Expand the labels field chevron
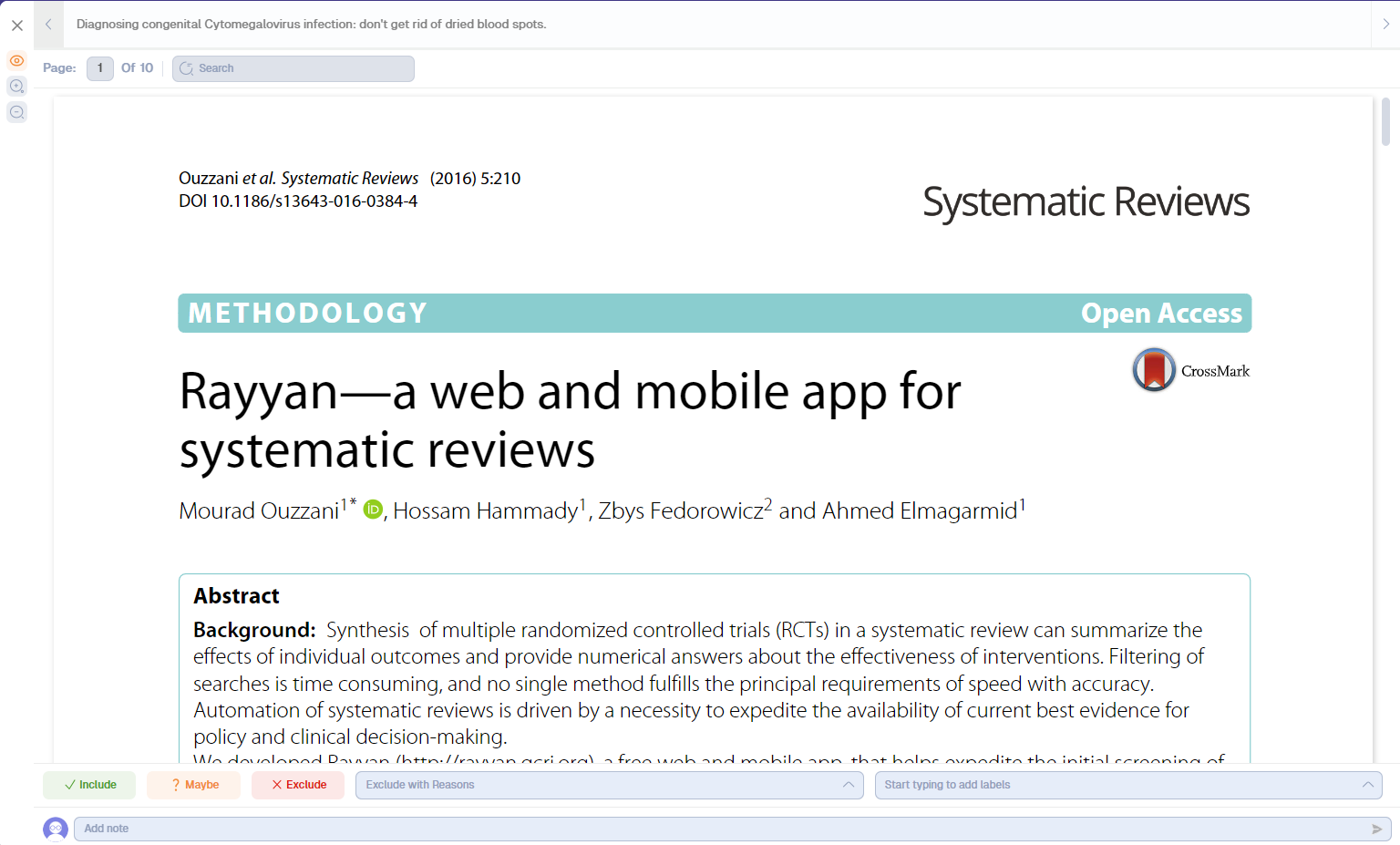Image resolution: width=1400 pixels, height=845 pixels. (1367, 785)
